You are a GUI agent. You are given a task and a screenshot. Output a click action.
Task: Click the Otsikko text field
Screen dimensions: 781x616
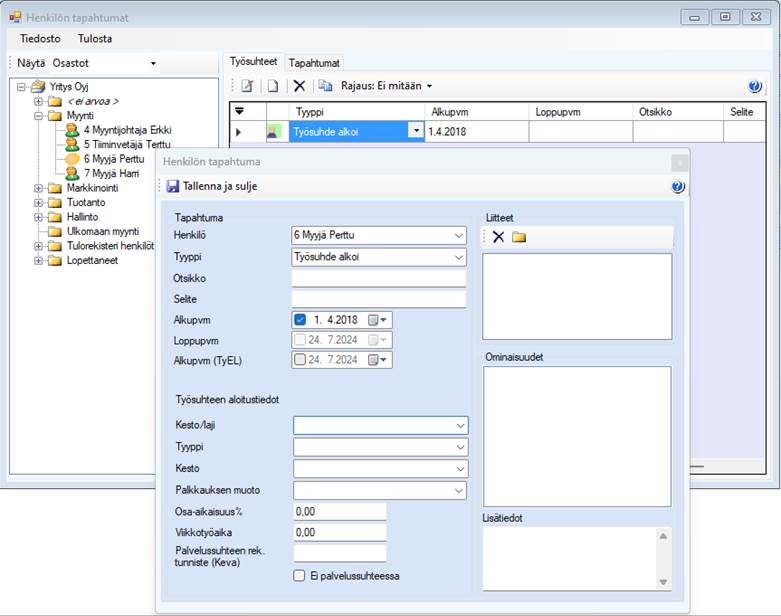pyautogui.click(x=379, y=278)
